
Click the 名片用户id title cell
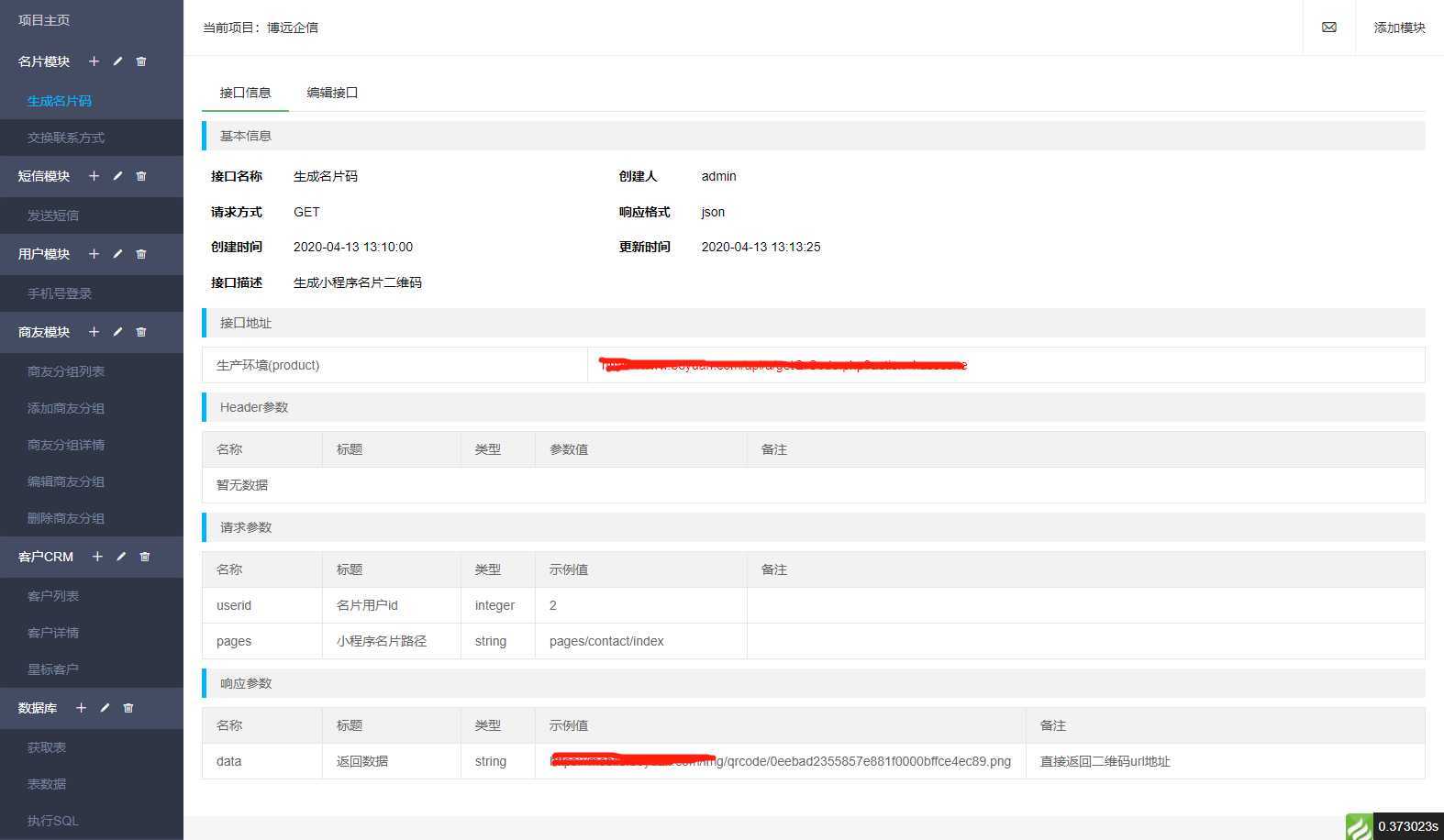point(392,605)
